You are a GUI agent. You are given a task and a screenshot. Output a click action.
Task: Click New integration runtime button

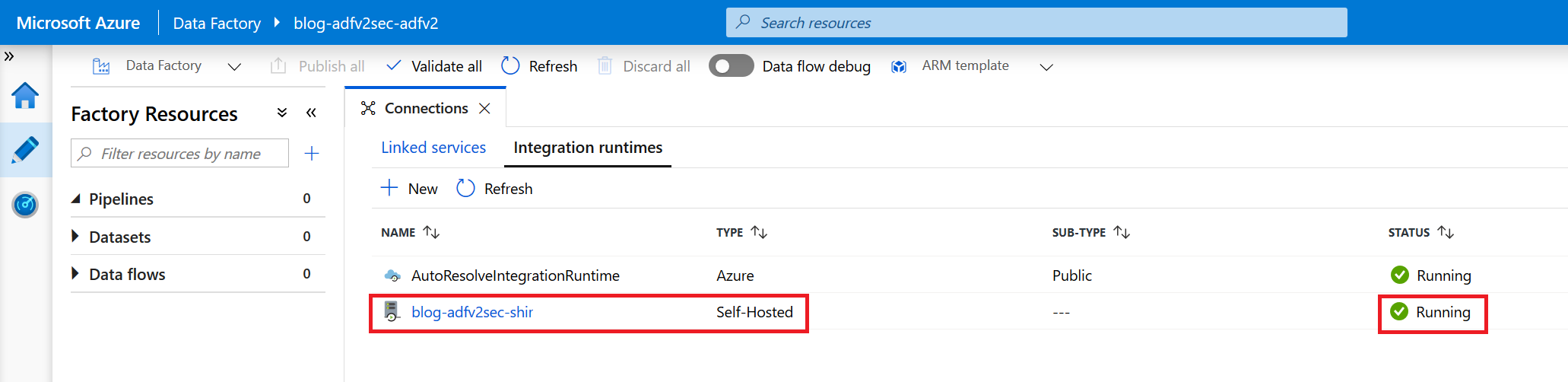409,189
